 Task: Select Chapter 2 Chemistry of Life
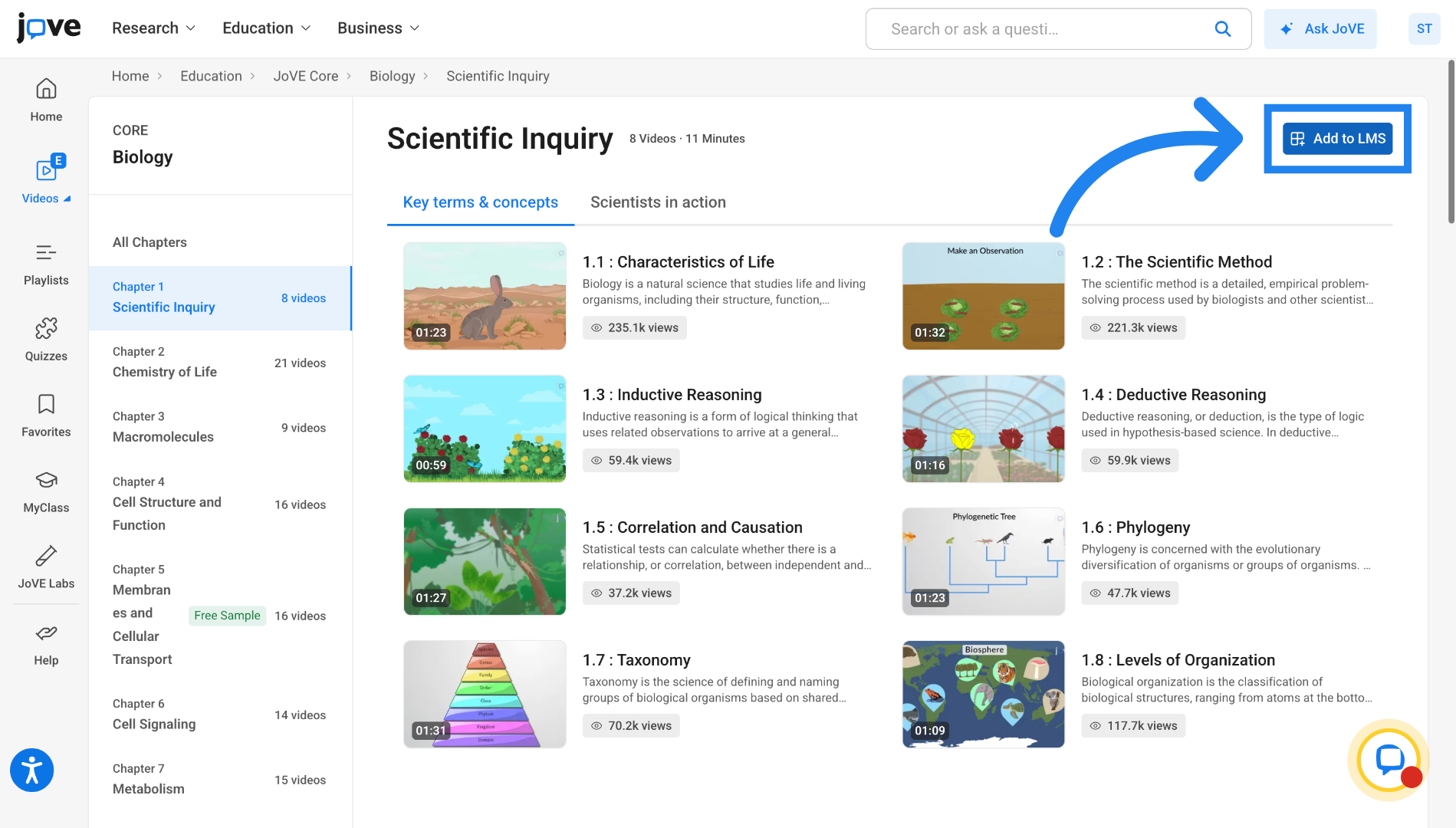point(220,363)
